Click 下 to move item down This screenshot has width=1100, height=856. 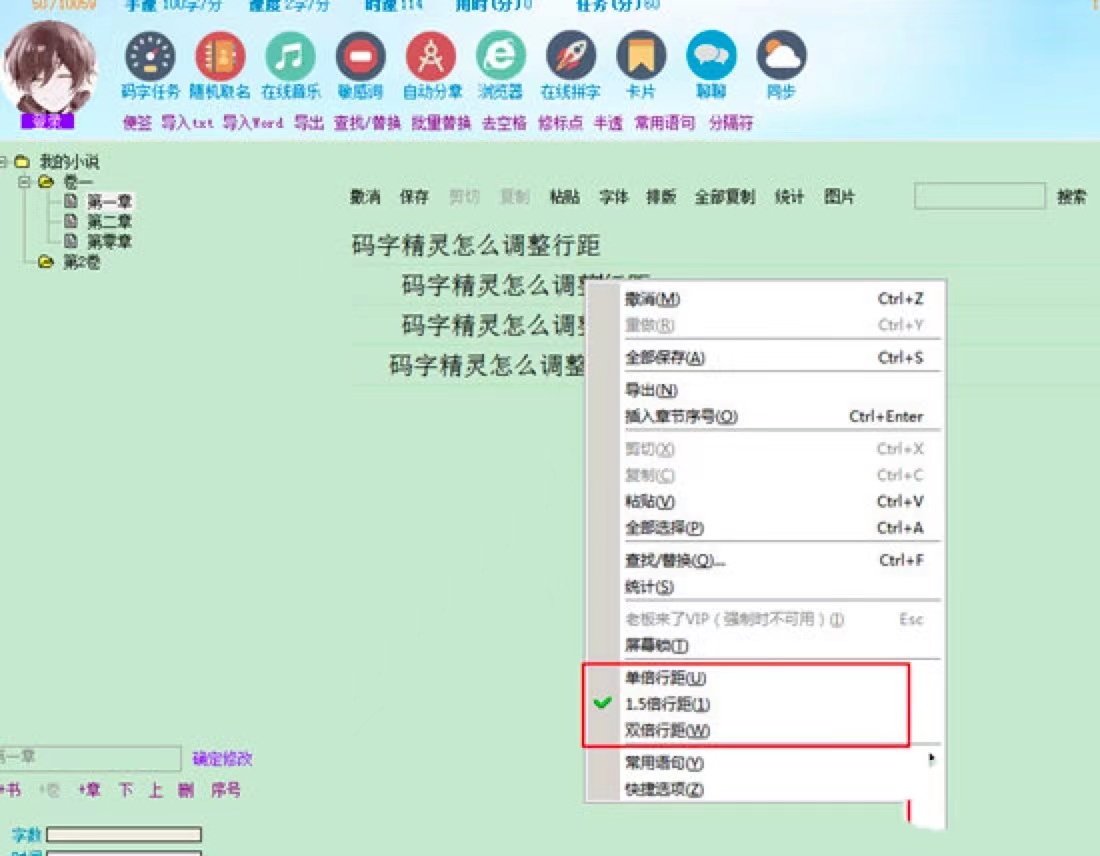point(126,790)
